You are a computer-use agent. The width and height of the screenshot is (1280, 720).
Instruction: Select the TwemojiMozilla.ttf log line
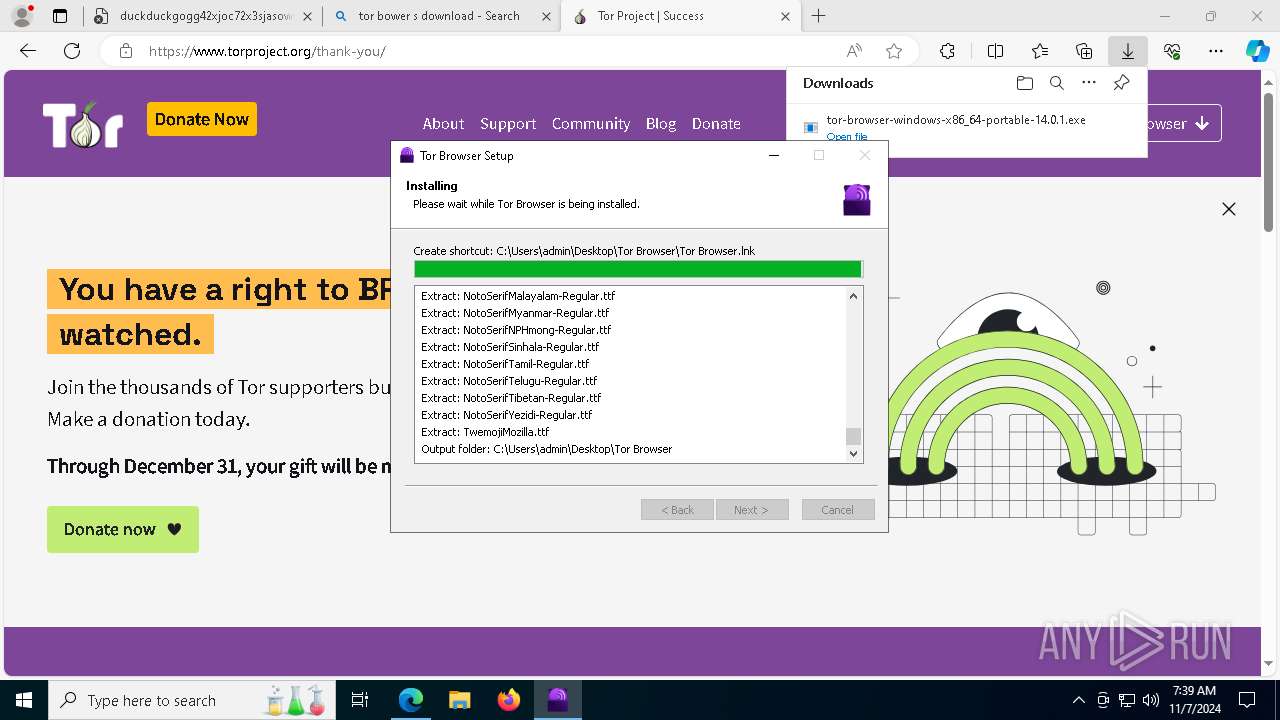point(485,432)
